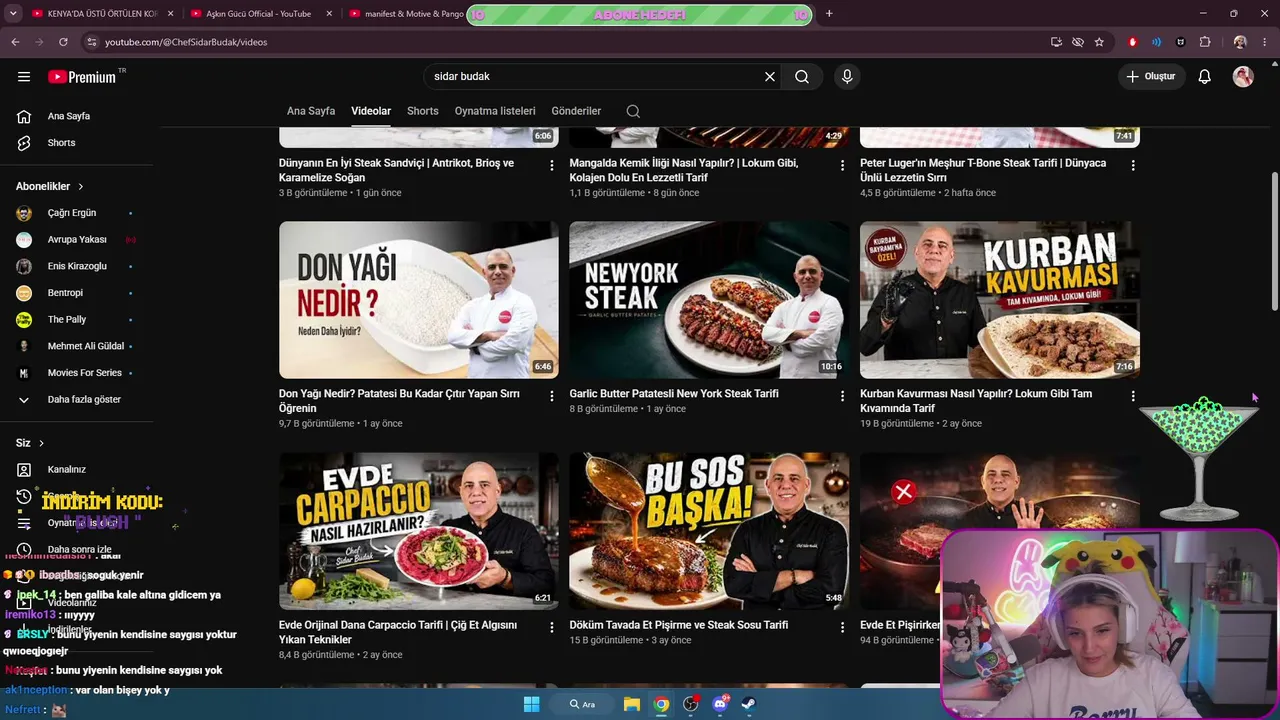Open options for the Steak Sandviçi video
The image size is (1280, 720).
pyautogui.click(x=552, y=166)
